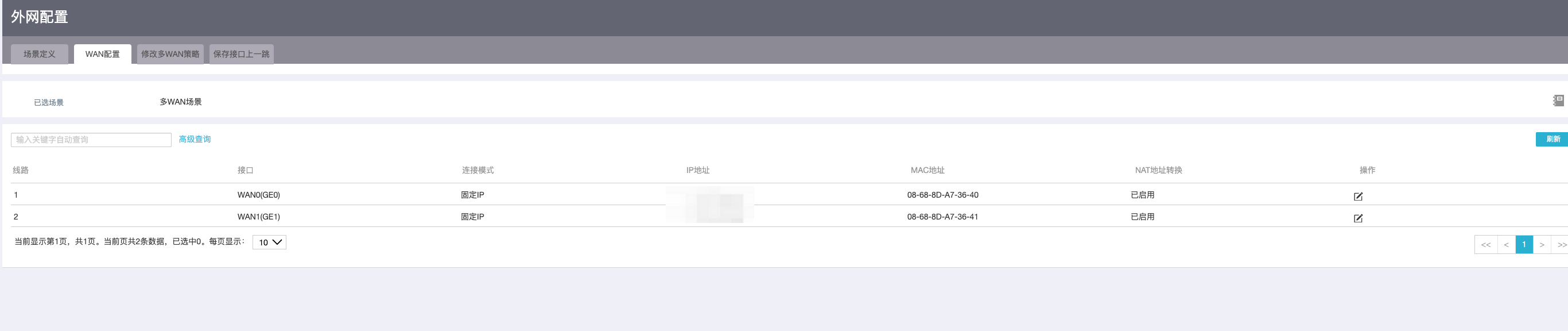Open the 修改多WAN策略 tab
The height and width of the screenshot is (331, 1568).
pyautogui.click(x=170, y=54)
